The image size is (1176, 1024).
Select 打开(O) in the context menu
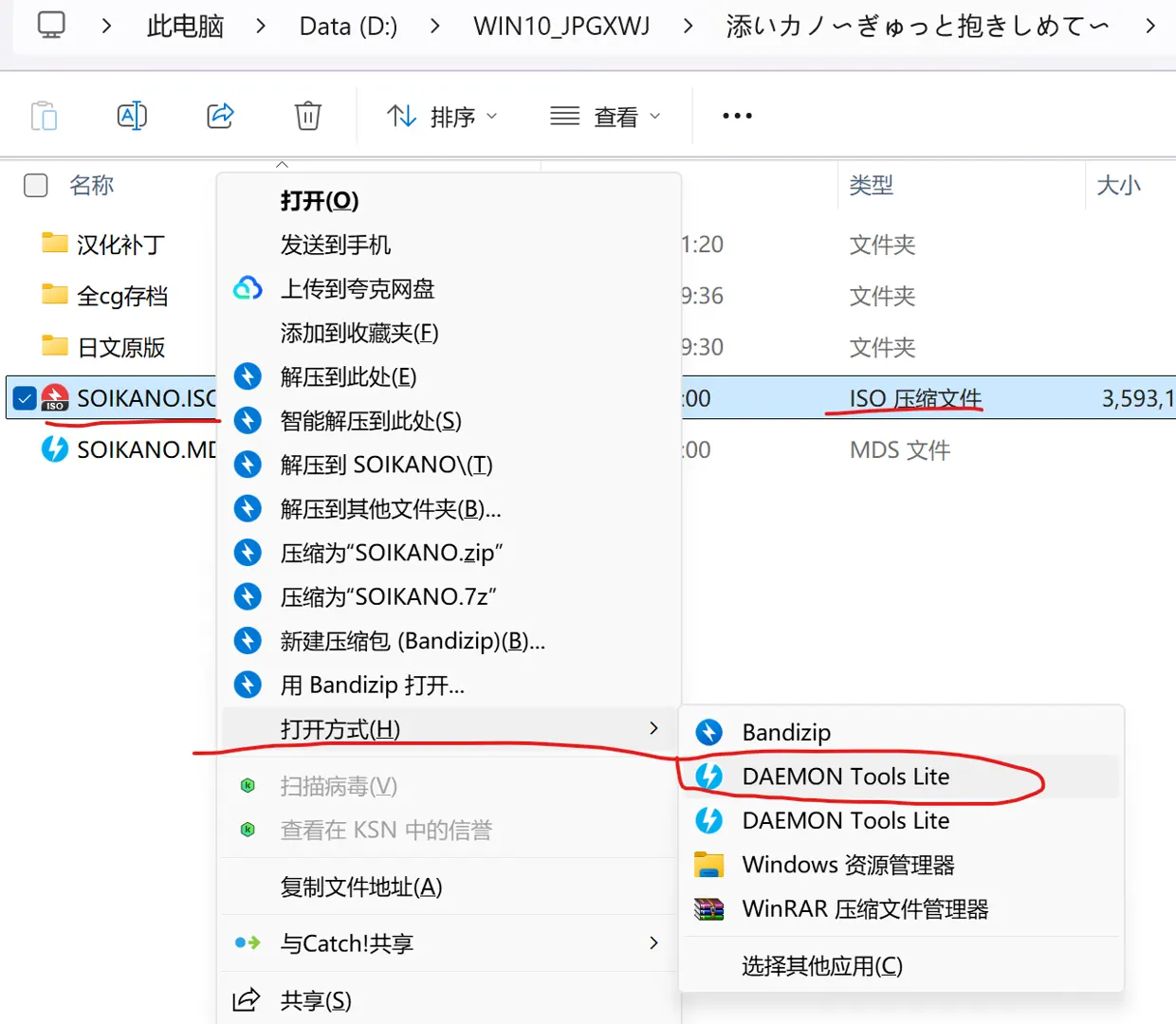450,200
